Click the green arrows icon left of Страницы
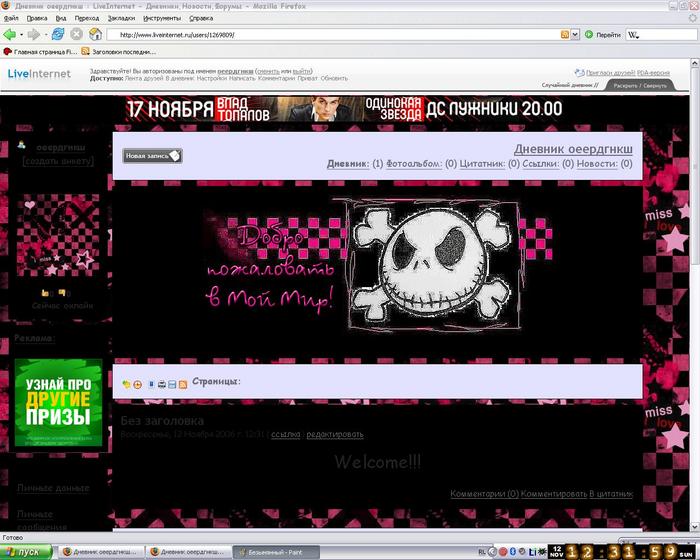This screenshot has width=700, height=560. pyautogui.click(x=126, y=384)
